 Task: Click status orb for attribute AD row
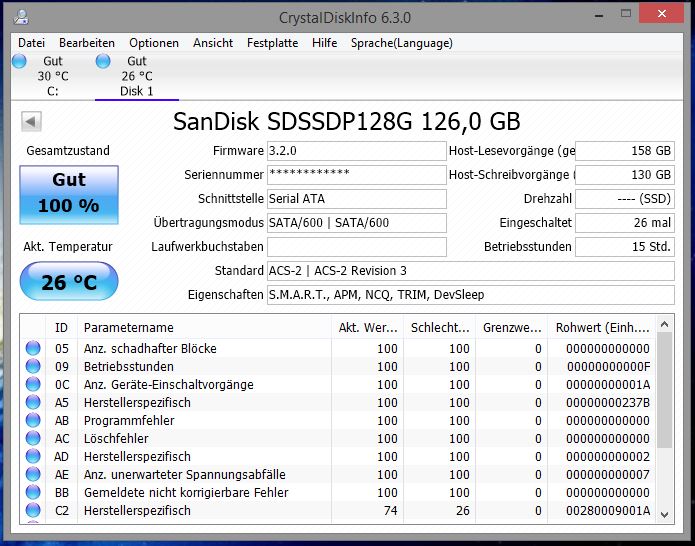coord(33,456)
